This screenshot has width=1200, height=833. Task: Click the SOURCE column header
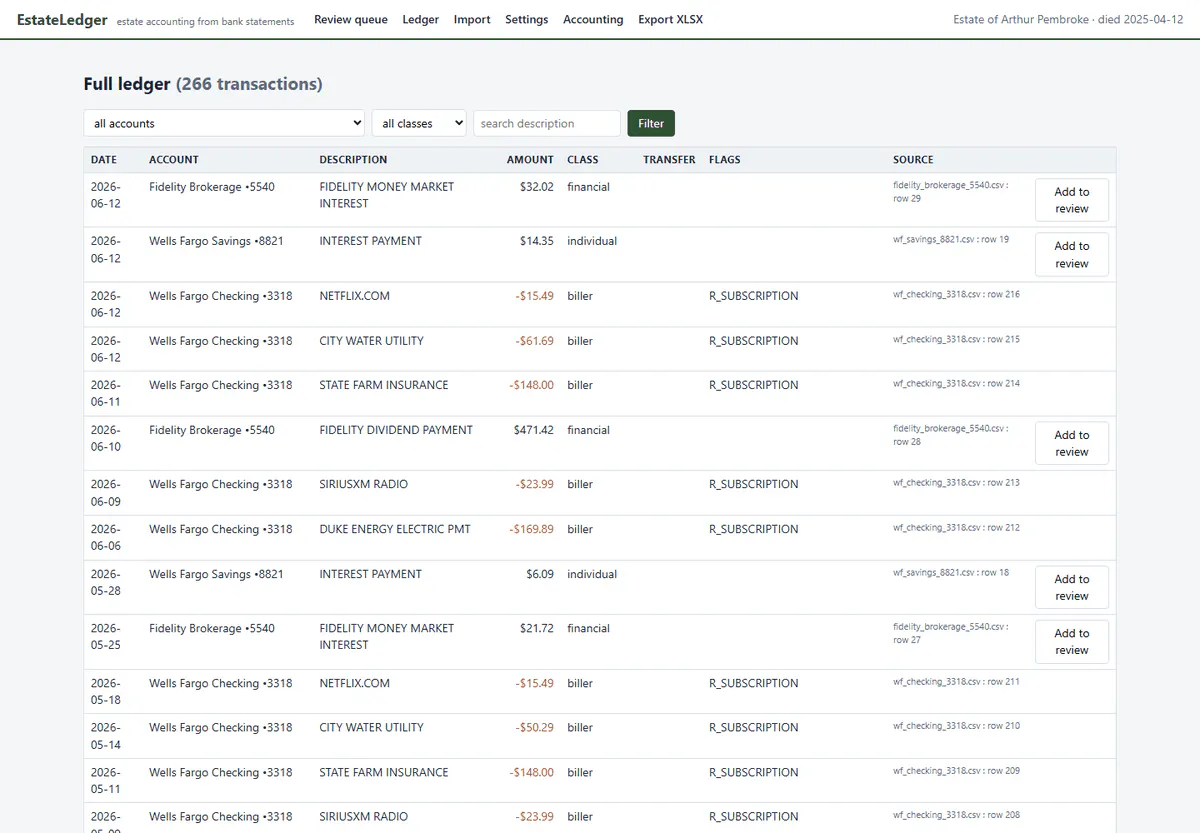click(x=913, y=159)
